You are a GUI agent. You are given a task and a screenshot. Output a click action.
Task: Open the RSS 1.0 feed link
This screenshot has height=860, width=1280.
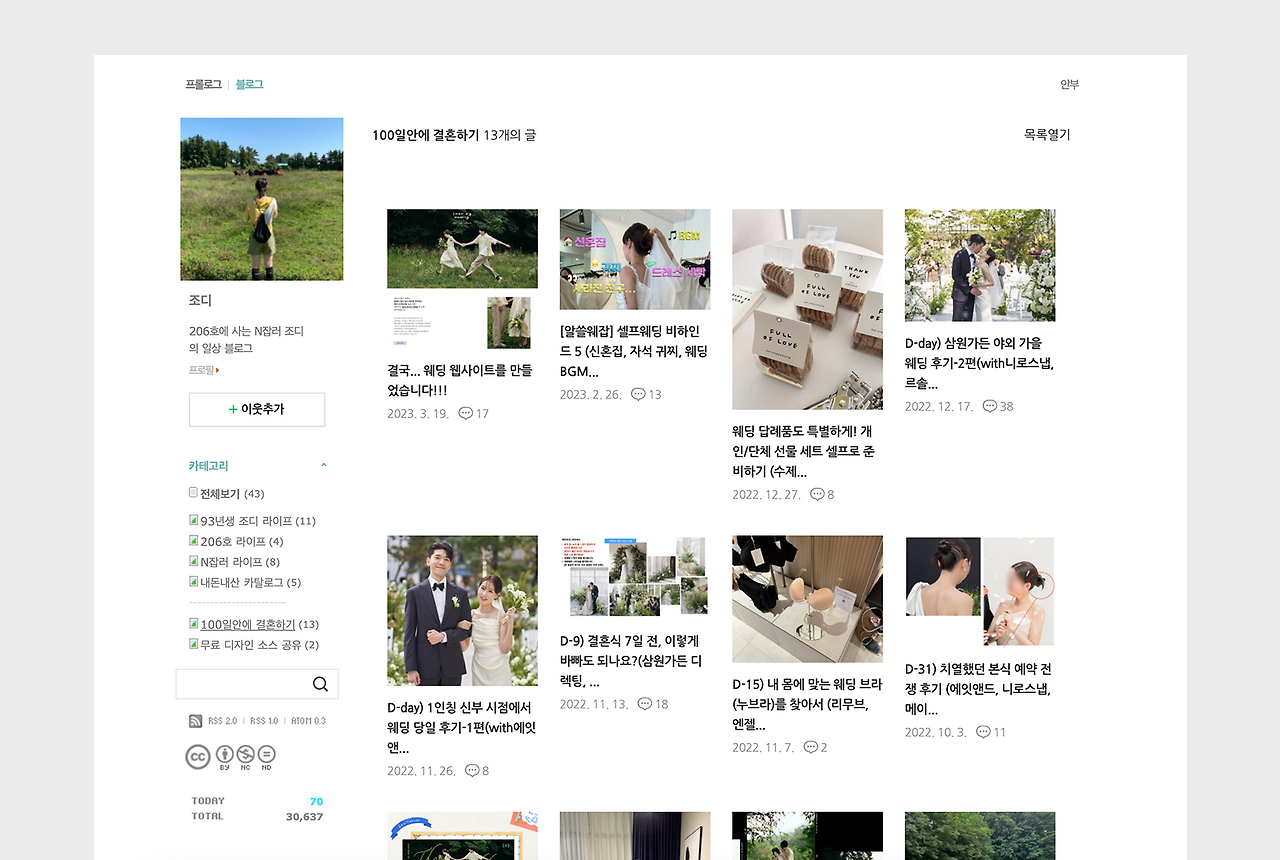tap(264, 721)
